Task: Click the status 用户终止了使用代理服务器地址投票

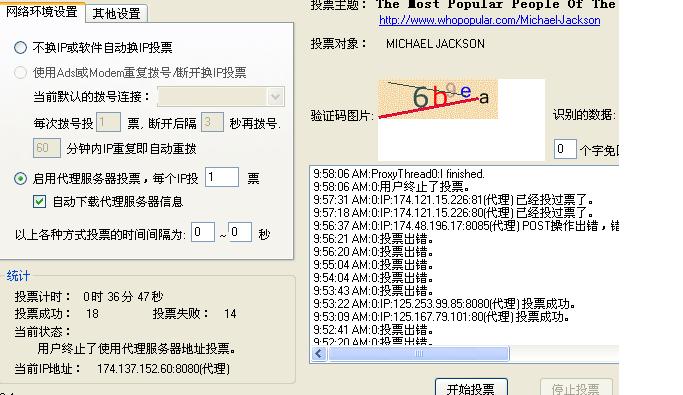Action: point(137,348)
